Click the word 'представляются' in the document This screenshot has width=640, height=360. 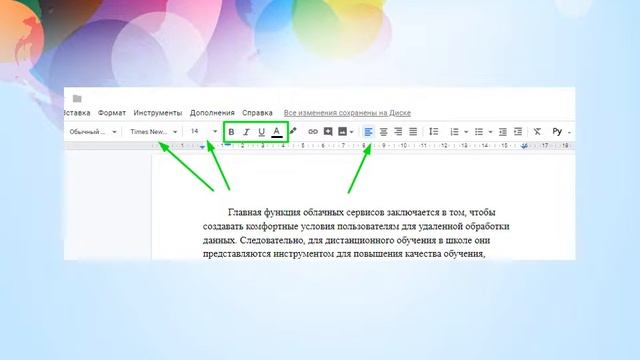(x=236, y=254)
